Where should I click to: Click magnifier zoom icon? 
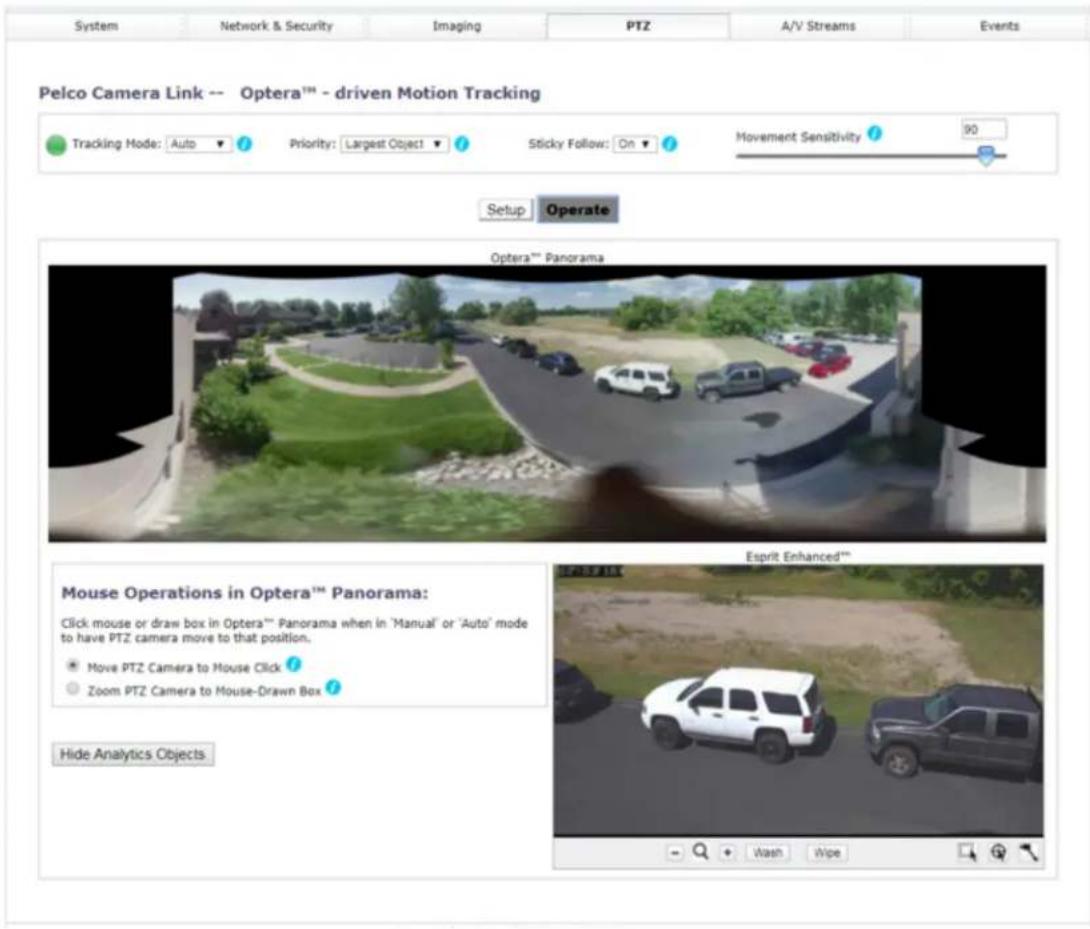coord(701,852)
